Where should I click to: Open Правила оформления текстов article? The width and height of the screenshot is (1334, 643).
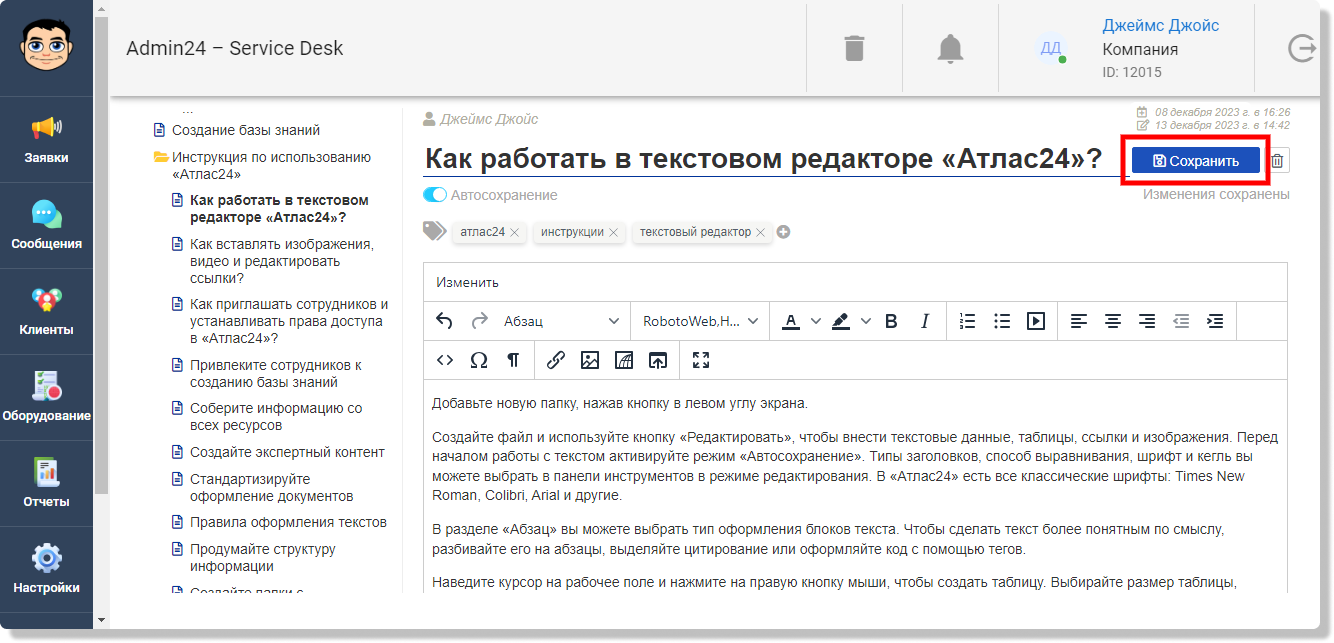pyautogui.click(x=288, y=522)
